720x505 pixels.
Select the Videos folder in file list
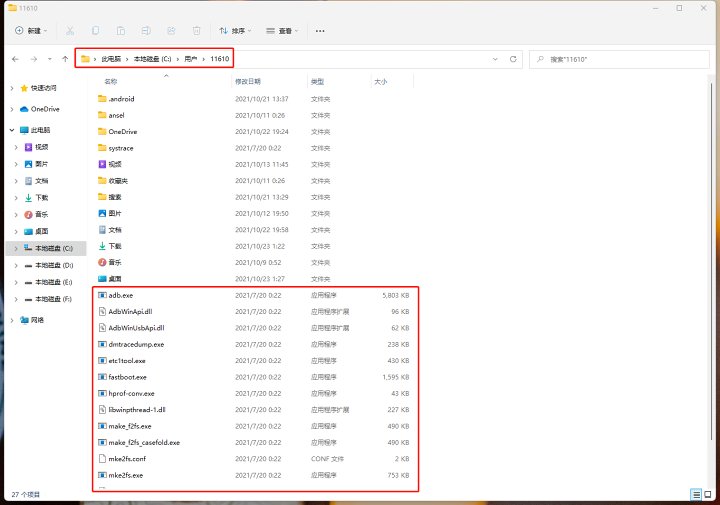coord(255,164)
